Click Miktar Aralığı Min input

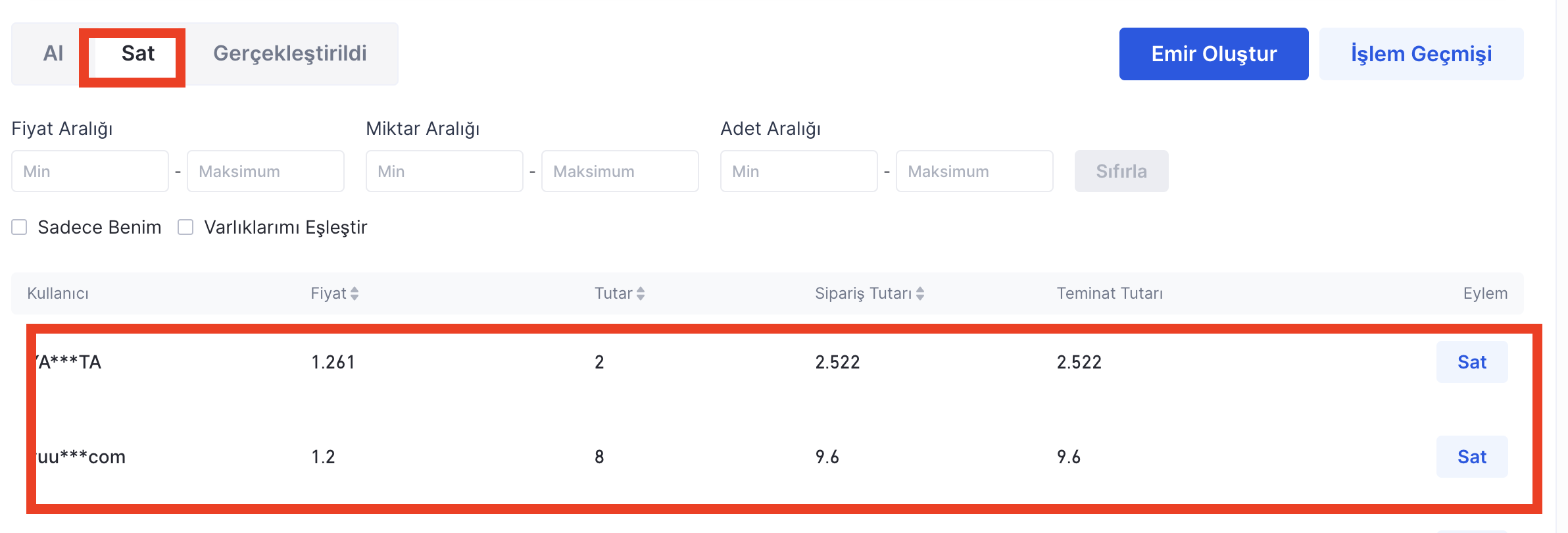point(445,171)
